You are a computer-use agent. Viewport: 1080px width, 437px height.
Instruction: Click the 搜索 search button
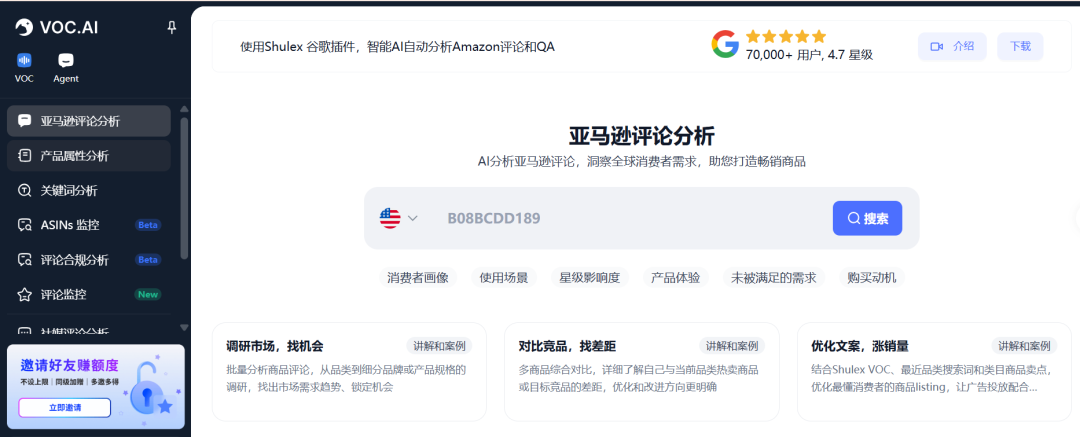tap(867, 218)
